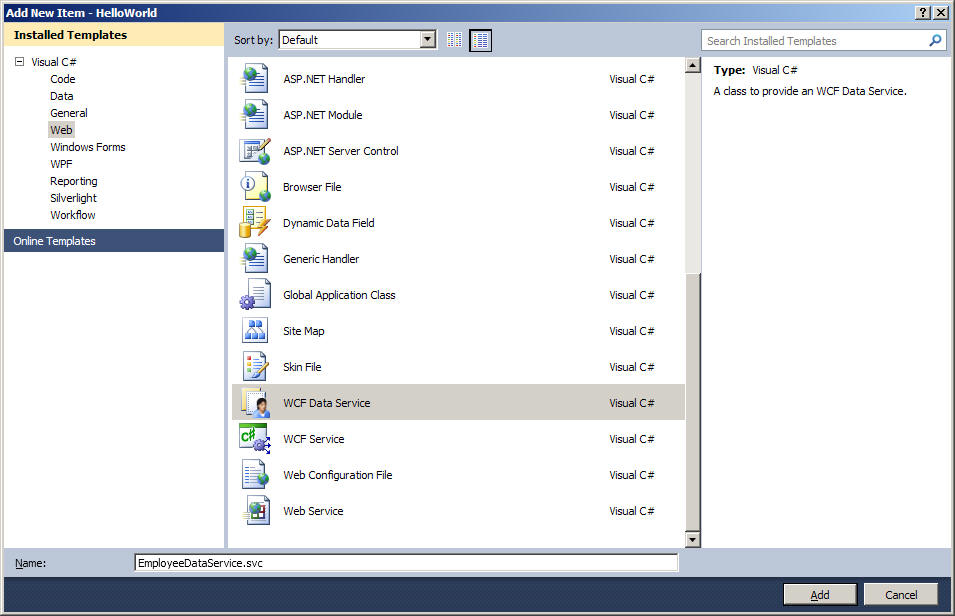Viewport: 955px width, 616px height.
Task: Switch to small icons view
Action: coord(454,40)
